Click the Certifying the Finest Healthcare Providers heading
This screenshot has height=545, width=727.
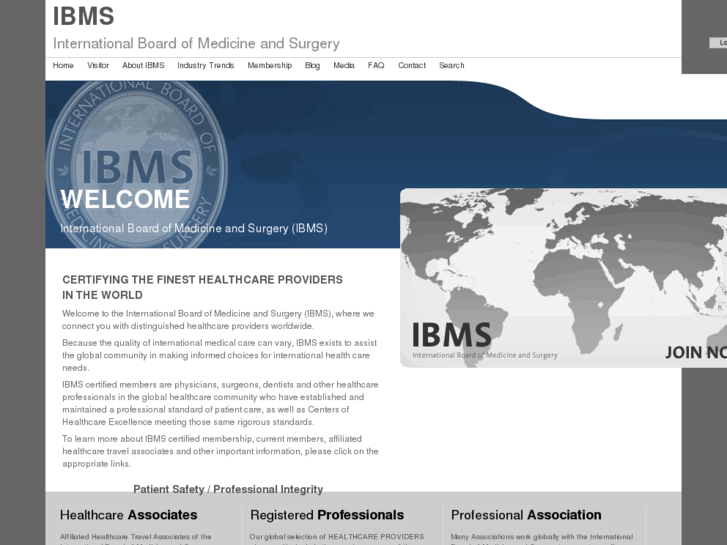203,287
